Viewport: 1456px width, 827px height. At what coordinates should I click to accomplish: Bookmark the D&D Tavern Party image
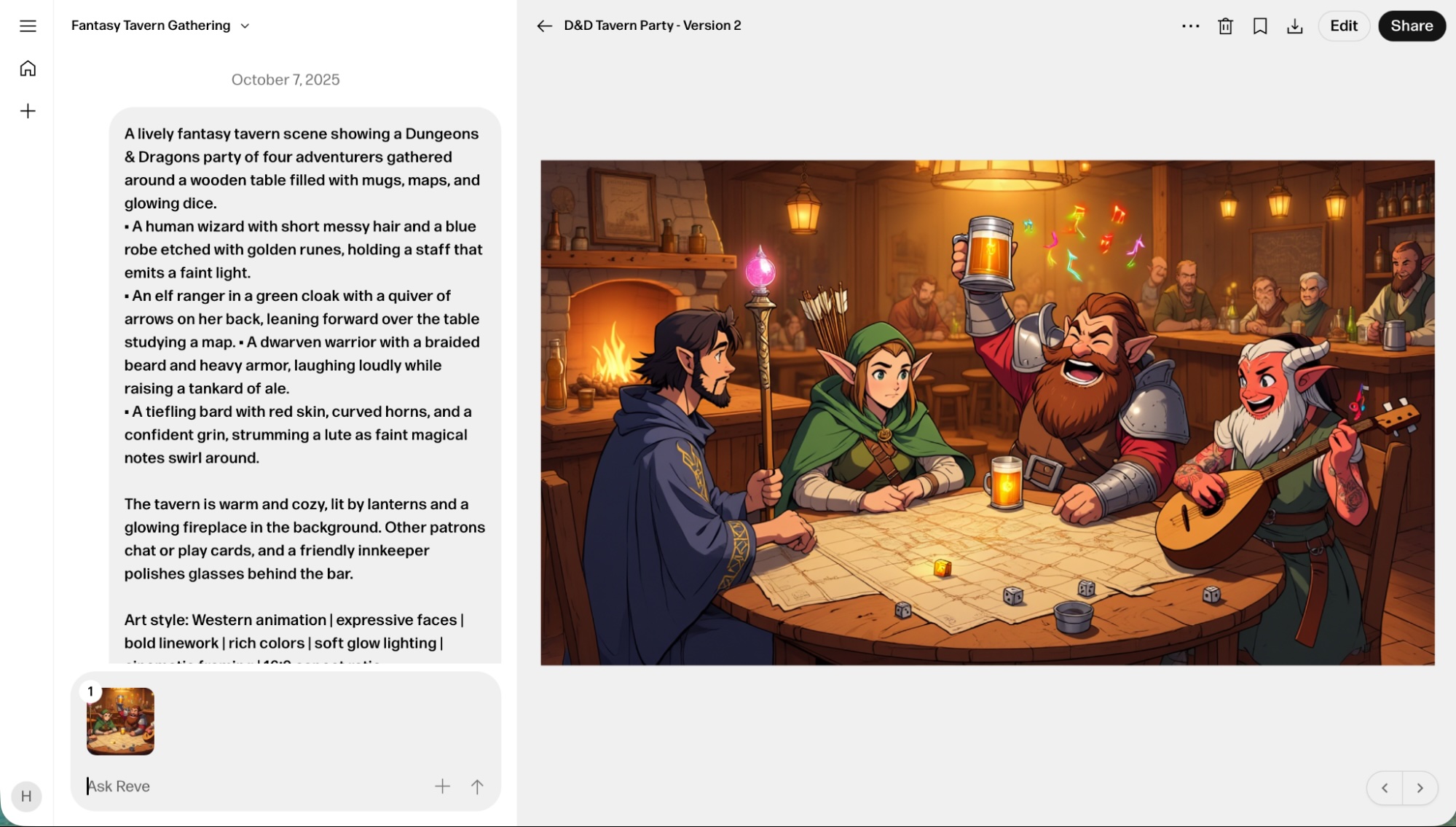(x=1260, y=26)
